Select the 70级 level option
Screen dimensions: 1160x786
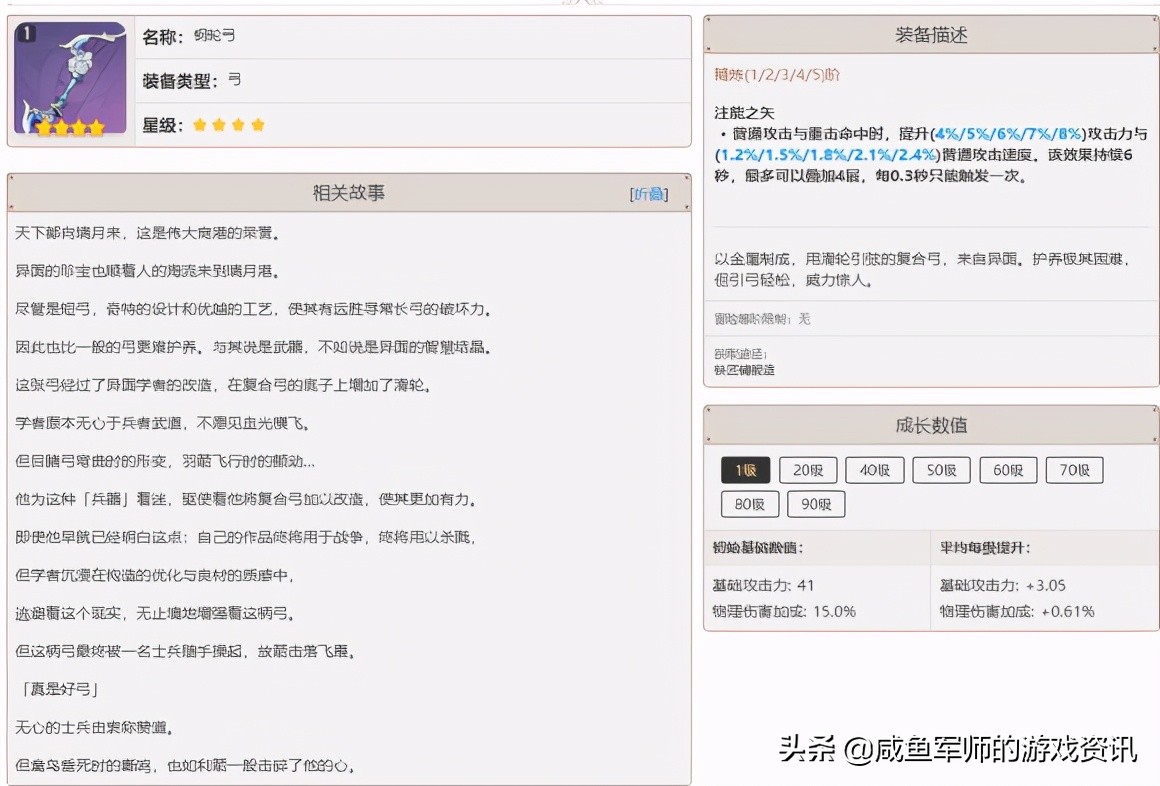click(1074, 469)
